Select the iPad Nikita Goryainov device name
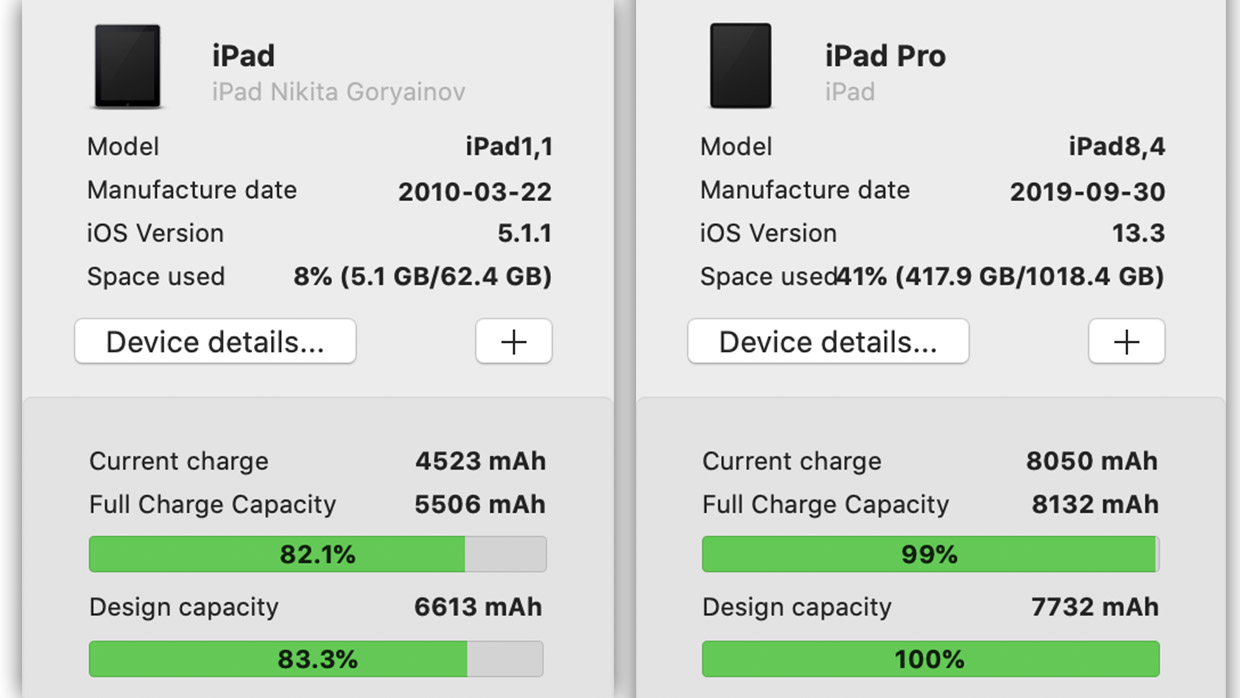The height and width of the screenshot is (698, 1240). [338, 92]
